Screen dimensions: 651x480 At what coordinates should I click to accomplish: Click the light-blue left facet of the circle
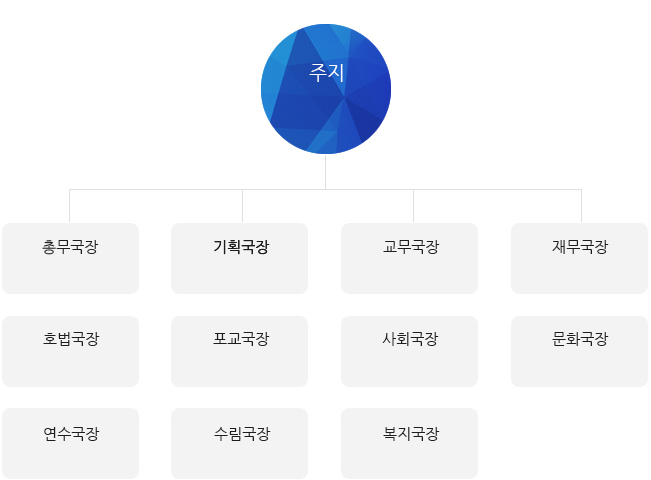pos(275,85)
